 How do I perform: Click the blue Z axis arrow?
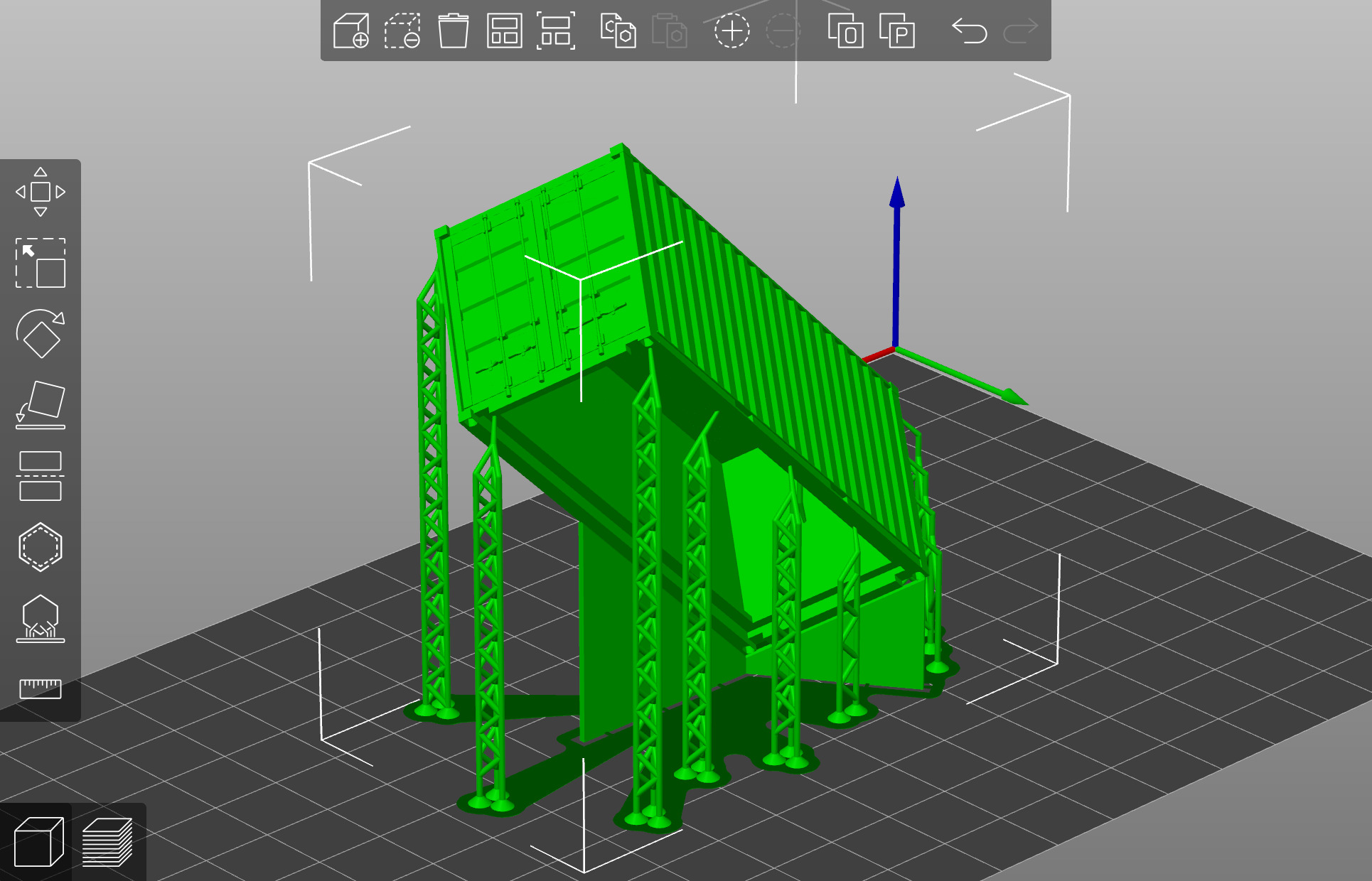tap(896, 261)
